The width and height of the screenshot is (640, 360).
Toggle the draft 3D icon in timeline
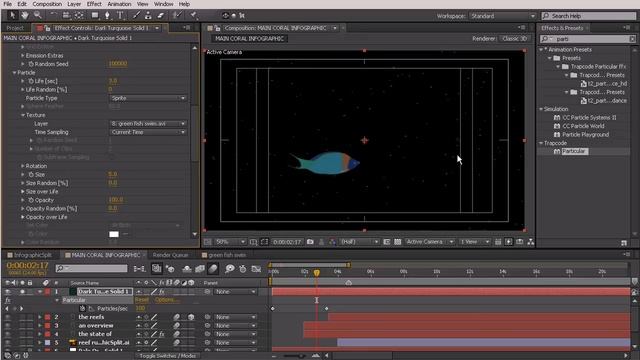point(170,269)
